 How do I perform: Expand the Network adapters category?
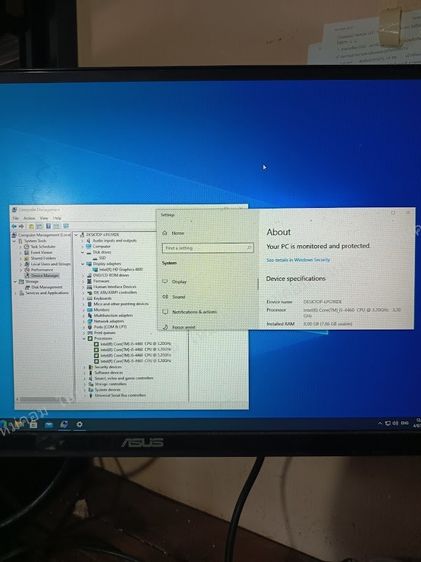(84, 321)
